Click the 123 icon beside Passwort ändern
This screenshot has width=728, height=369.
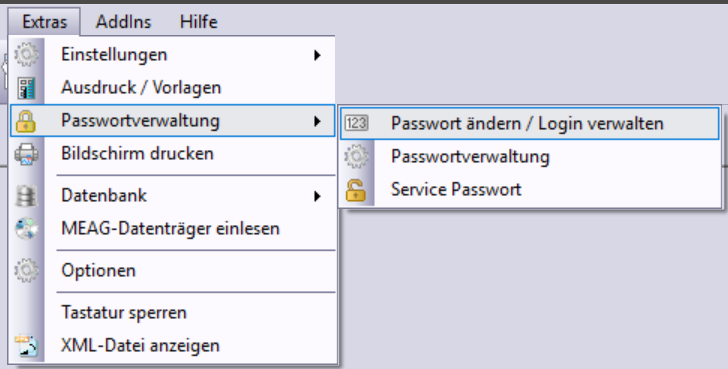coord(357,123)
